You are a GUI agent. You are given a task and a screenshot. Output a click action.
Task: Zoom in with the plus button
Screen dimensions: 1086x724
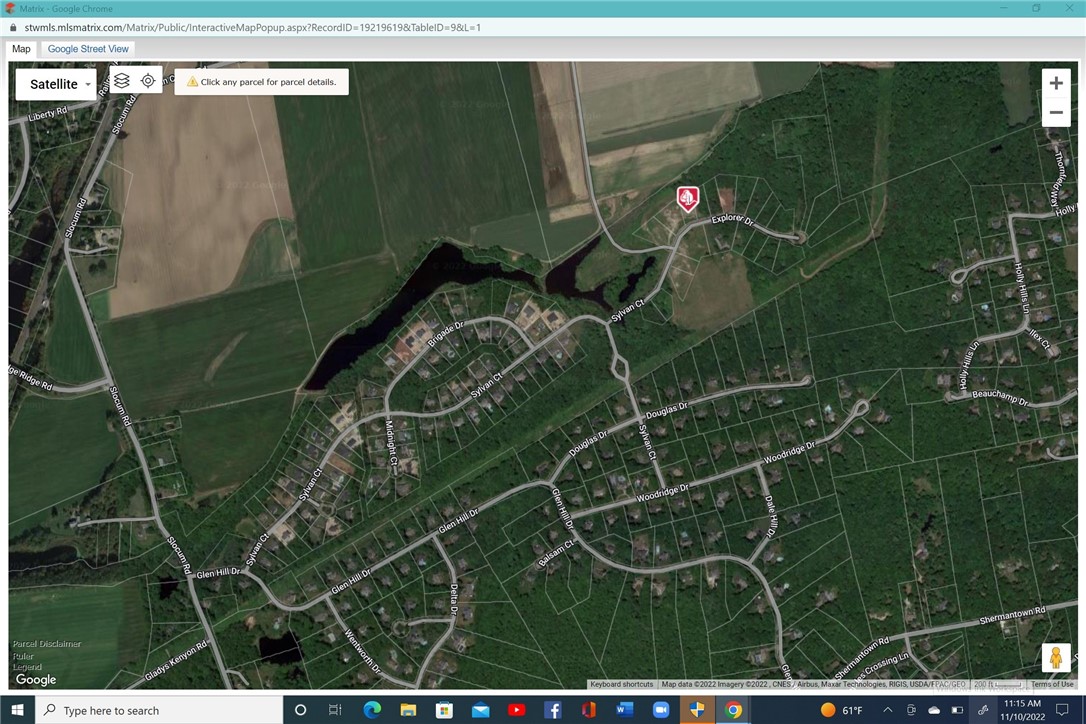click(1055, 84)
